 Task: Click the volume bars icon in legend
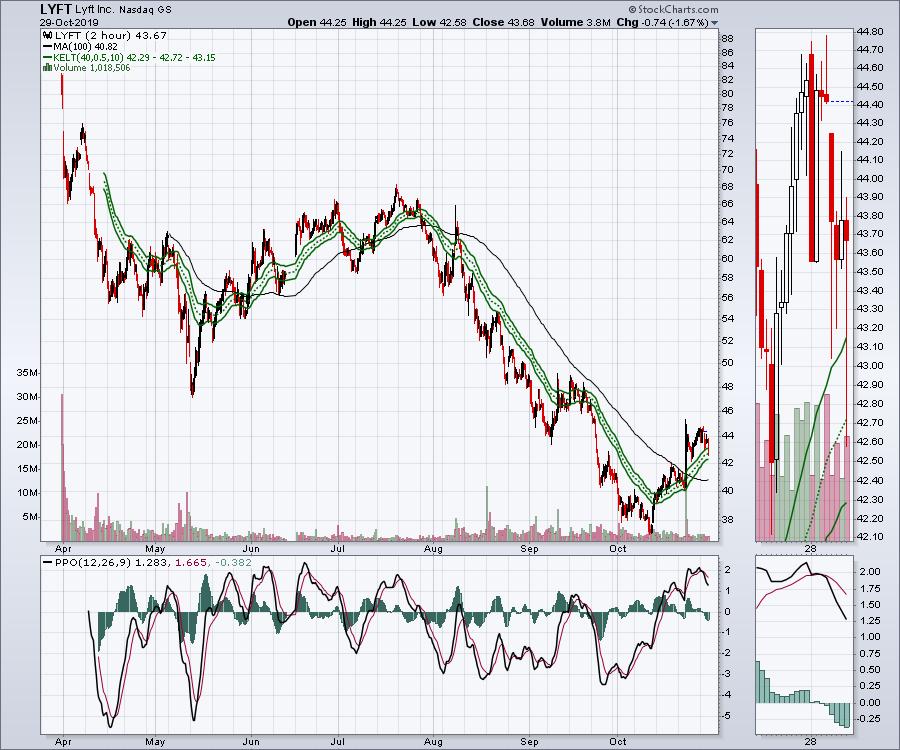48,68
